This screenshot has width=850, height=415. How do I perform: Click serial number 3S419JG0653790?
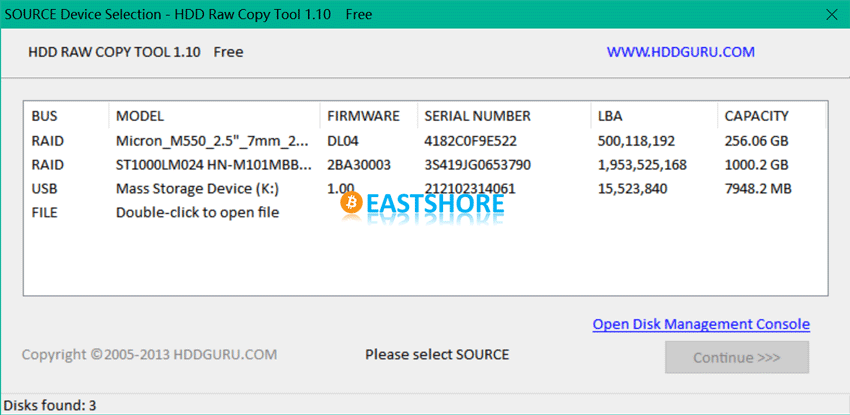pyautogui.click(x=478, y=165)
